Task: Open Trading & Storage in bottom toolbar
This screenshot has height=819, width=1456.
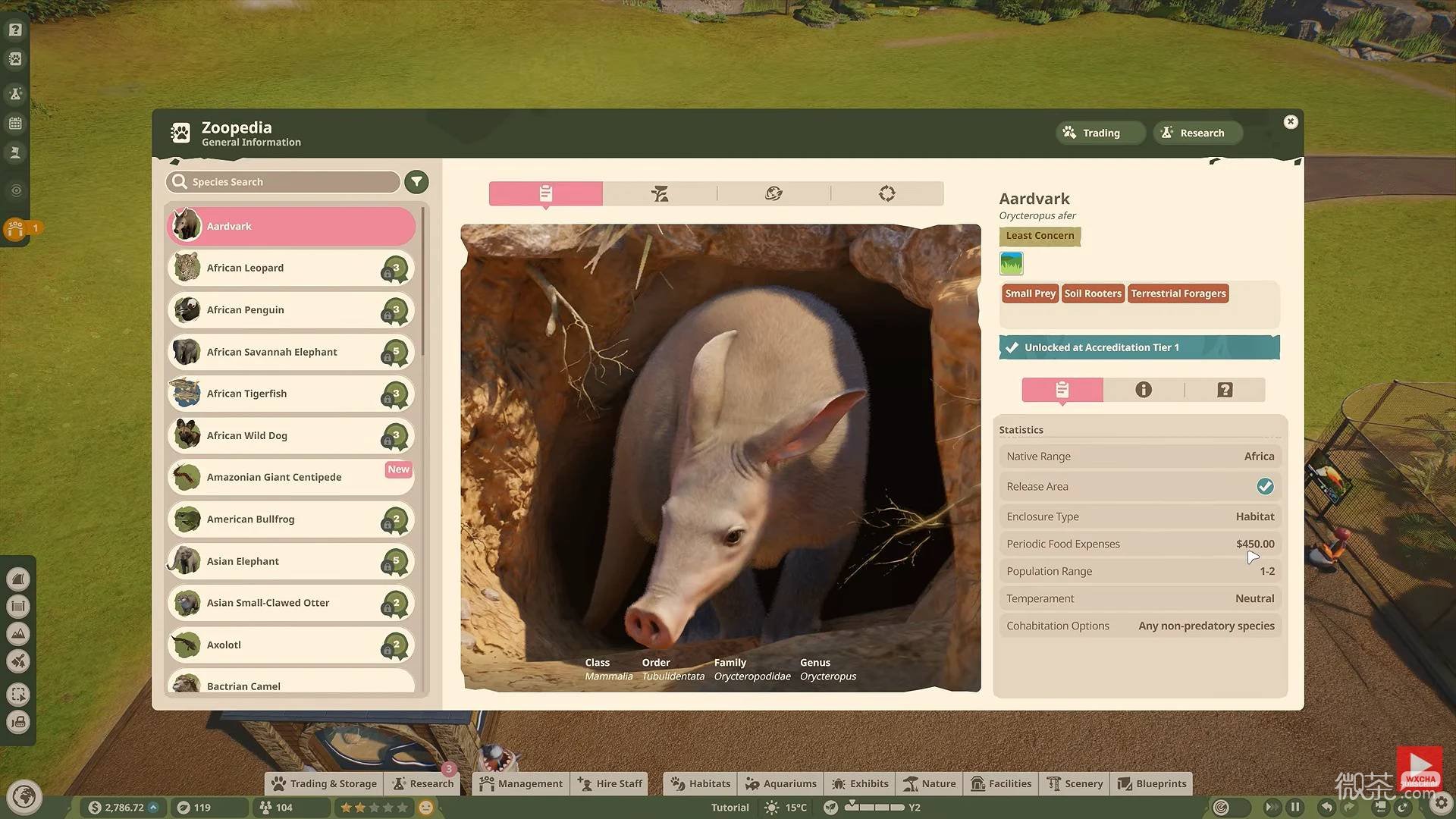Action: pos(324,783)
